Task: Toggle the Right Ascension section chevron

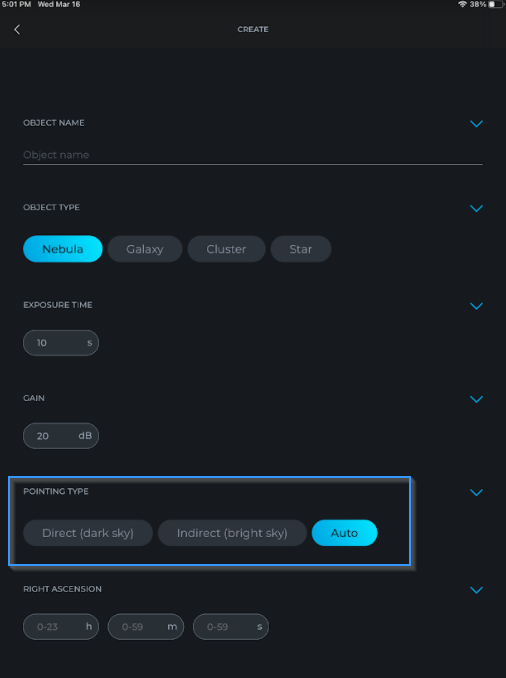Action: point(476,590)
